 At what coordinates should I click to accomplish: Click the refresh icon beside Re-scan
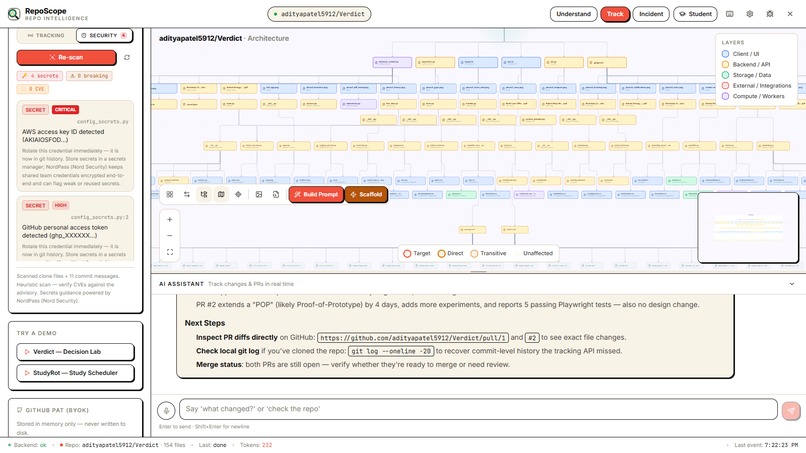[127, 58]
